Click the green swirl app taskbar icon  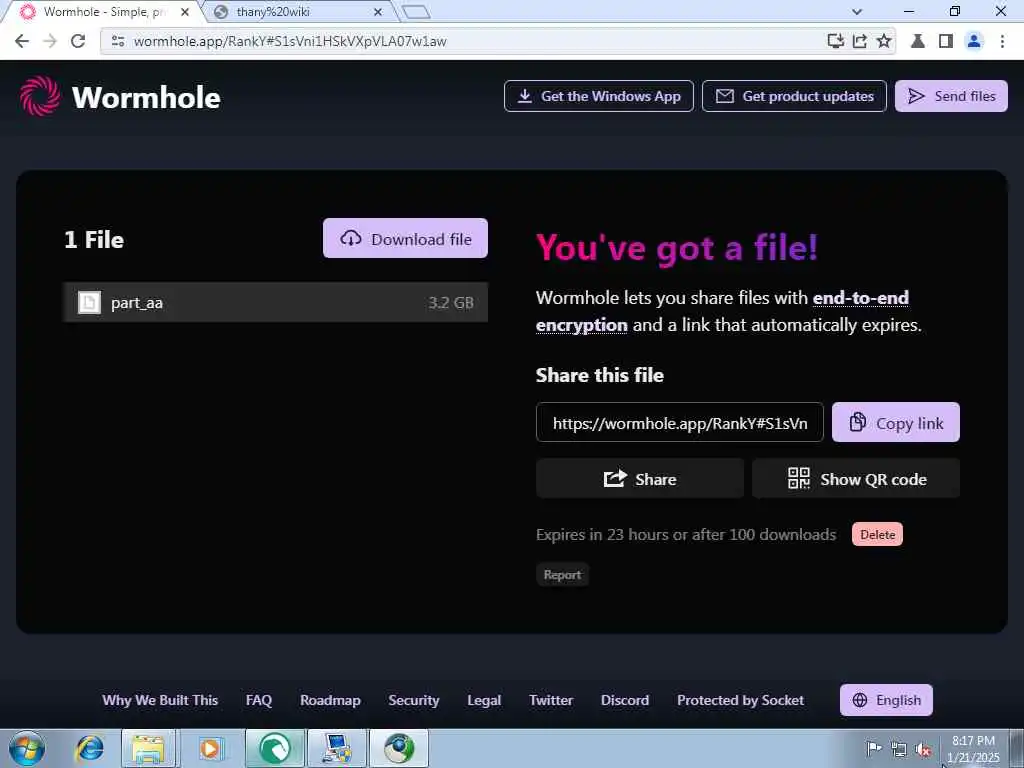274,748
